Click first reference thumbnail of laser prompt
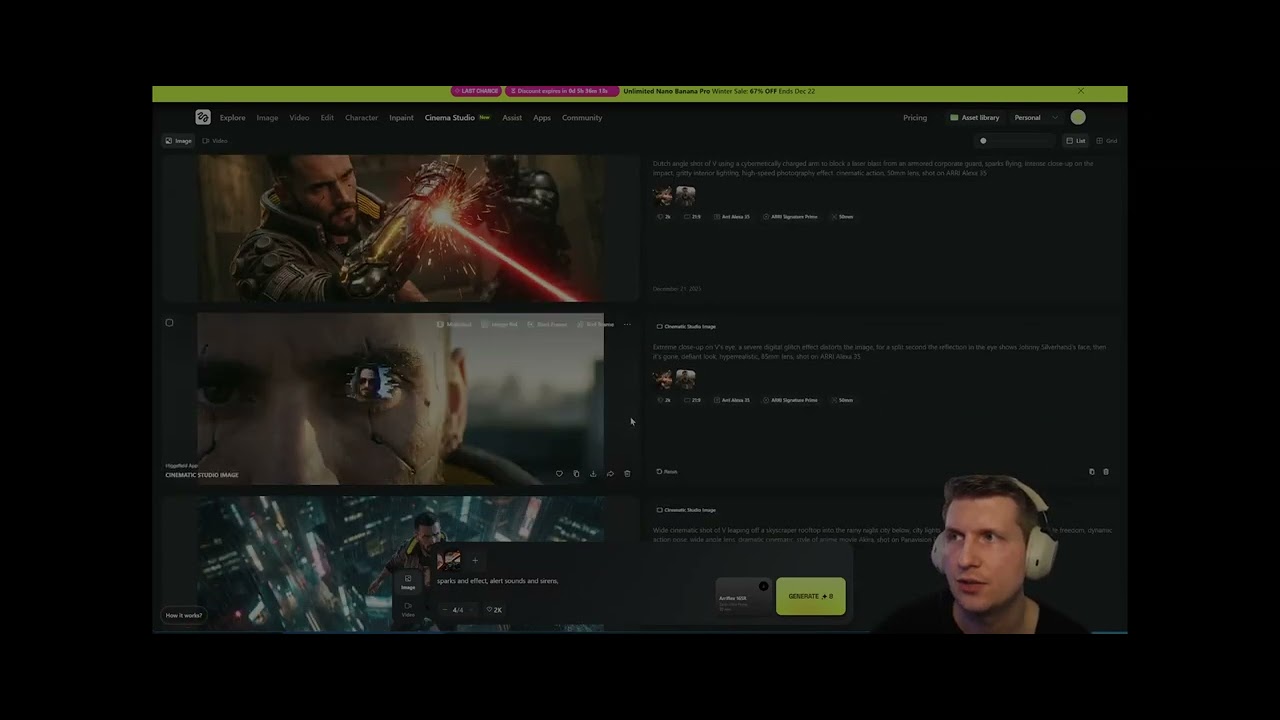 pos(663,196)
